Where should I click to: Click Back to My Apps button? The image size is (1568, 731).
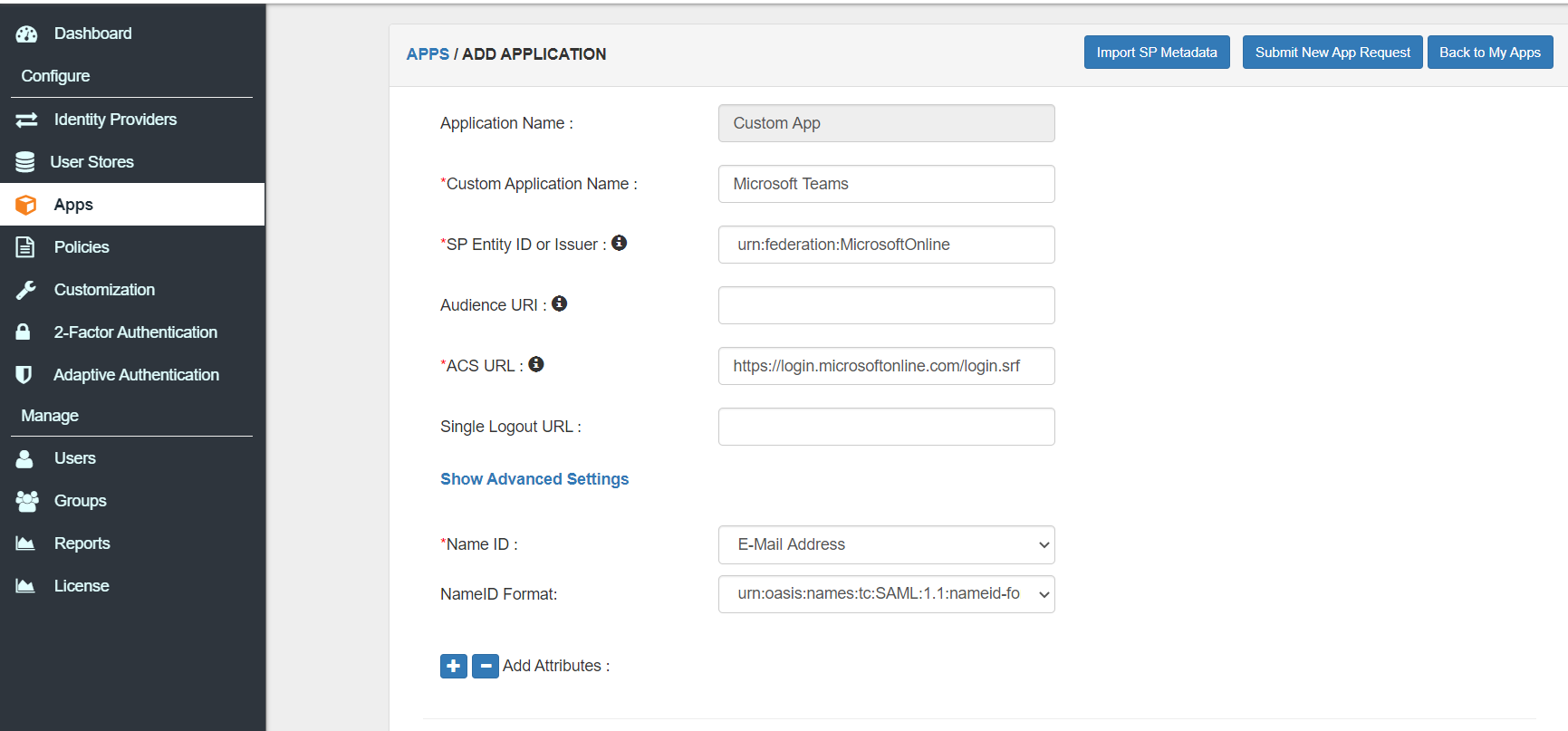(1490, 53)
